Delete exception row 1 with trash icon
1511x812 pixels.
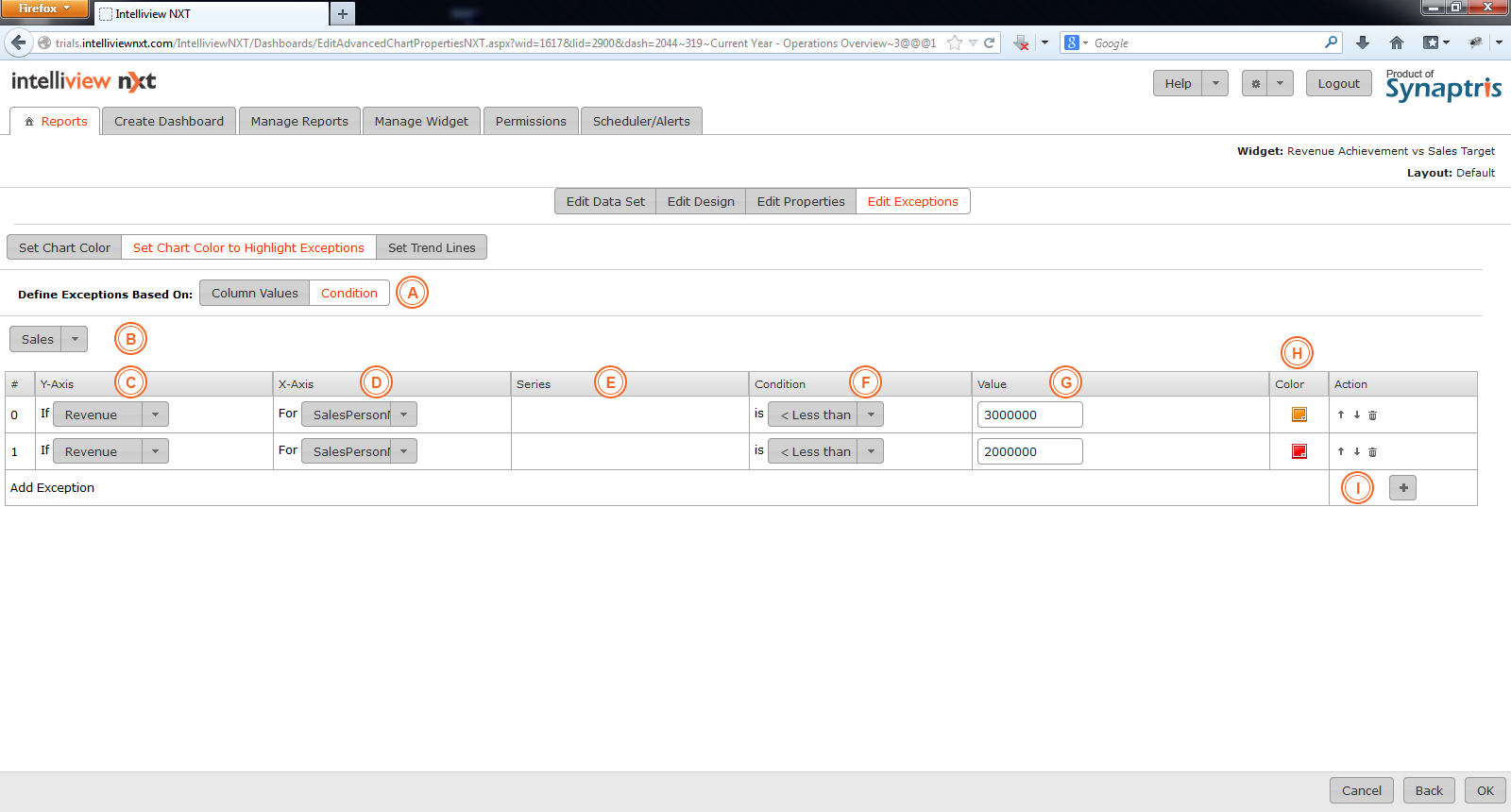[x=1372, y=452]
